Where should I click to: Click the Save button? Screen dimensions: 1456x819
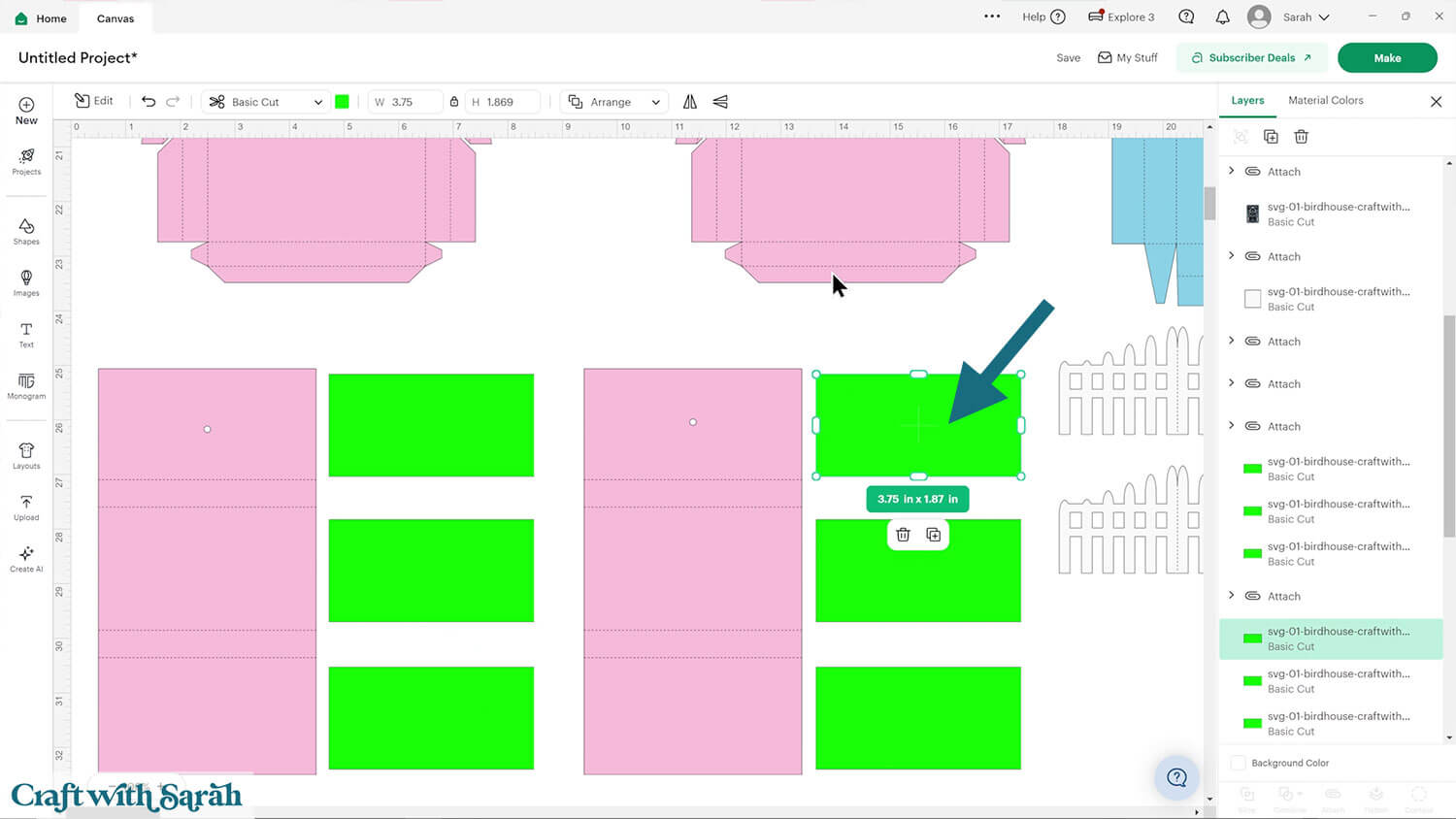tap(1068, 58)
